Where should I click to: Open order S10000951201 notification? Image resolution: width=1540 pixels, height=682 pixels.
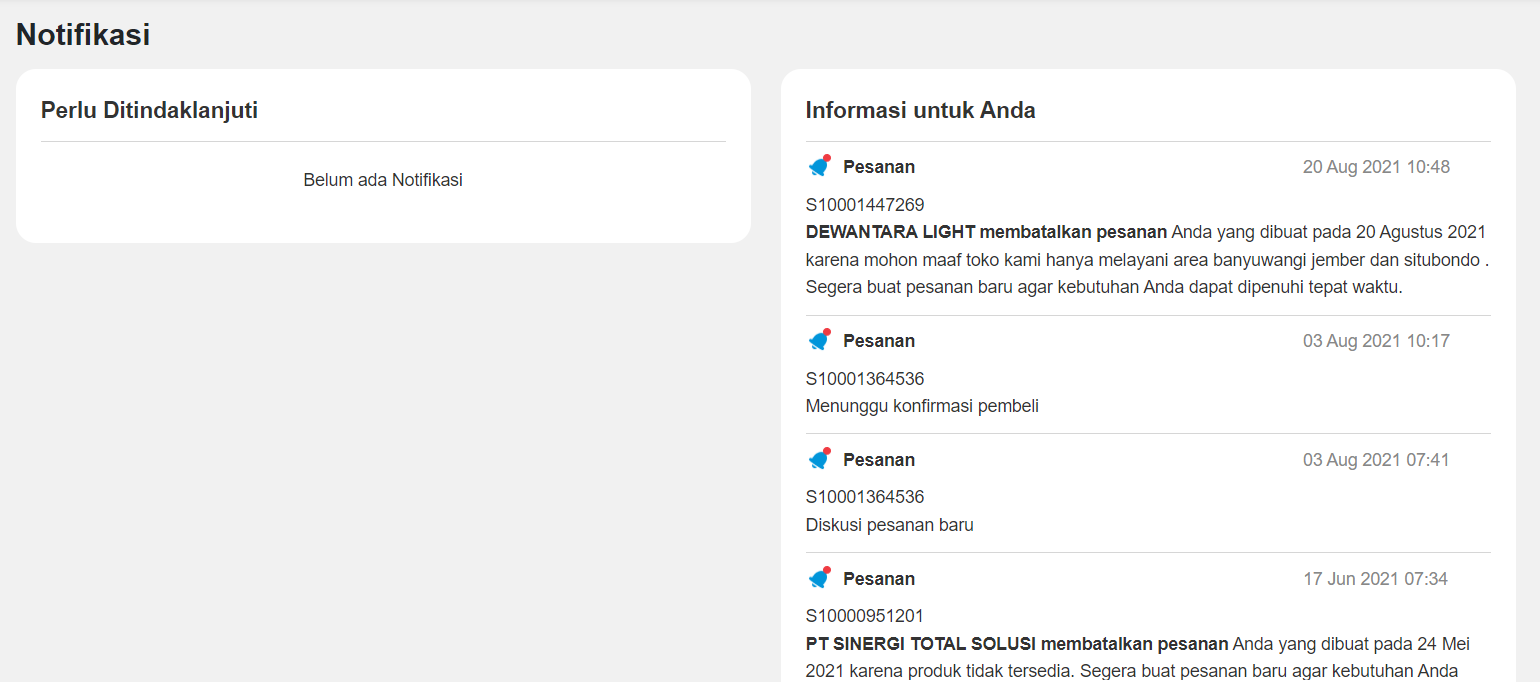pyautogui.click(x=865, y=616)
